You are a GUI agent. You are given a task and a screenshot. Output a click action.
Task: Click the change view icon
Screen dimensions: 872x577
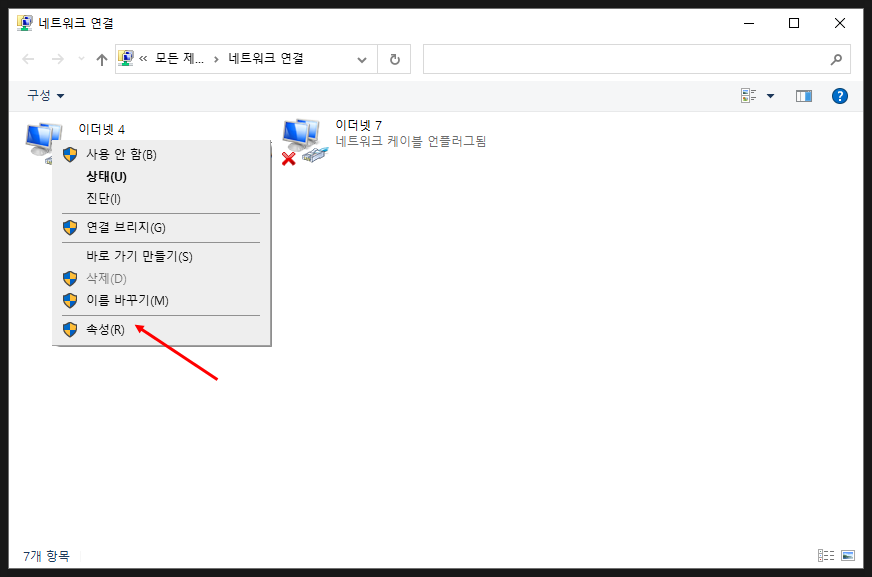pyautogui.click(x=749, y=96)
